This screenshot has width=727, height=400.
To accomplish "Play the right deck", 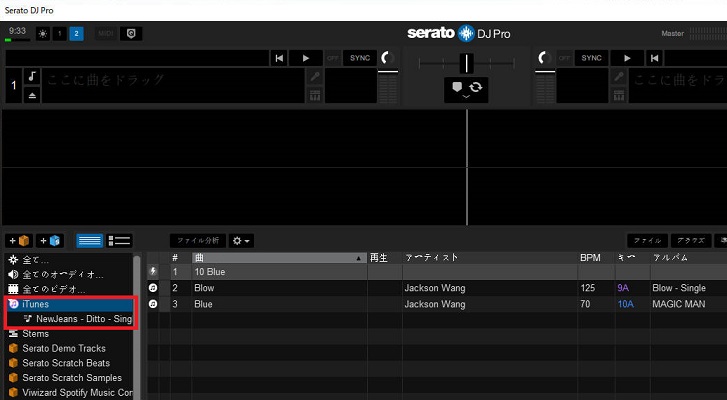I will coord(627,58).
